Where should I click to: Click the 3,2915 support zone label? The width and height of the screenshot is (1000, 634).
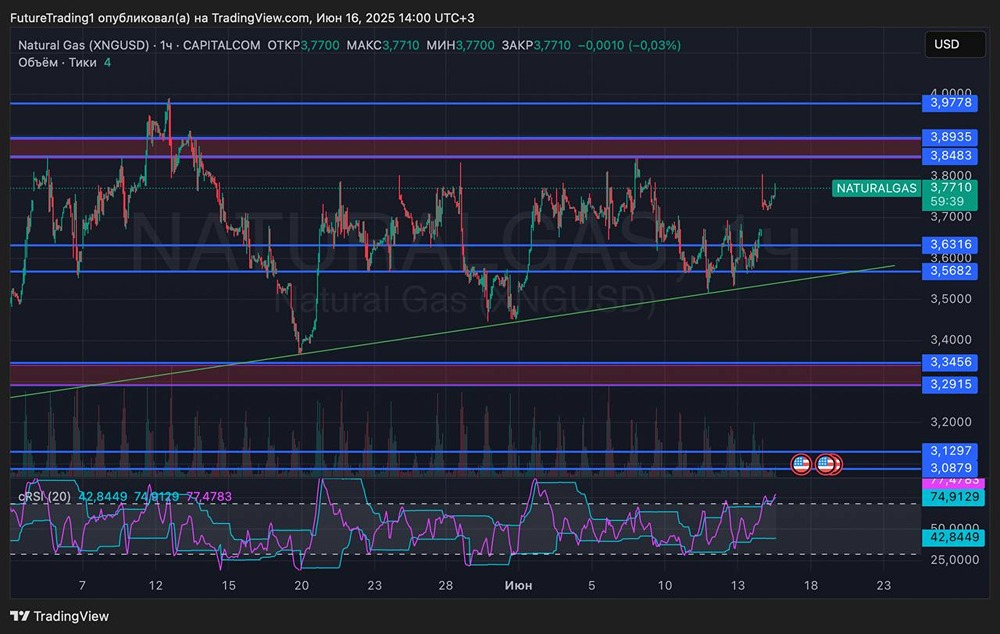pyautogui.click(x=950, y=384)
